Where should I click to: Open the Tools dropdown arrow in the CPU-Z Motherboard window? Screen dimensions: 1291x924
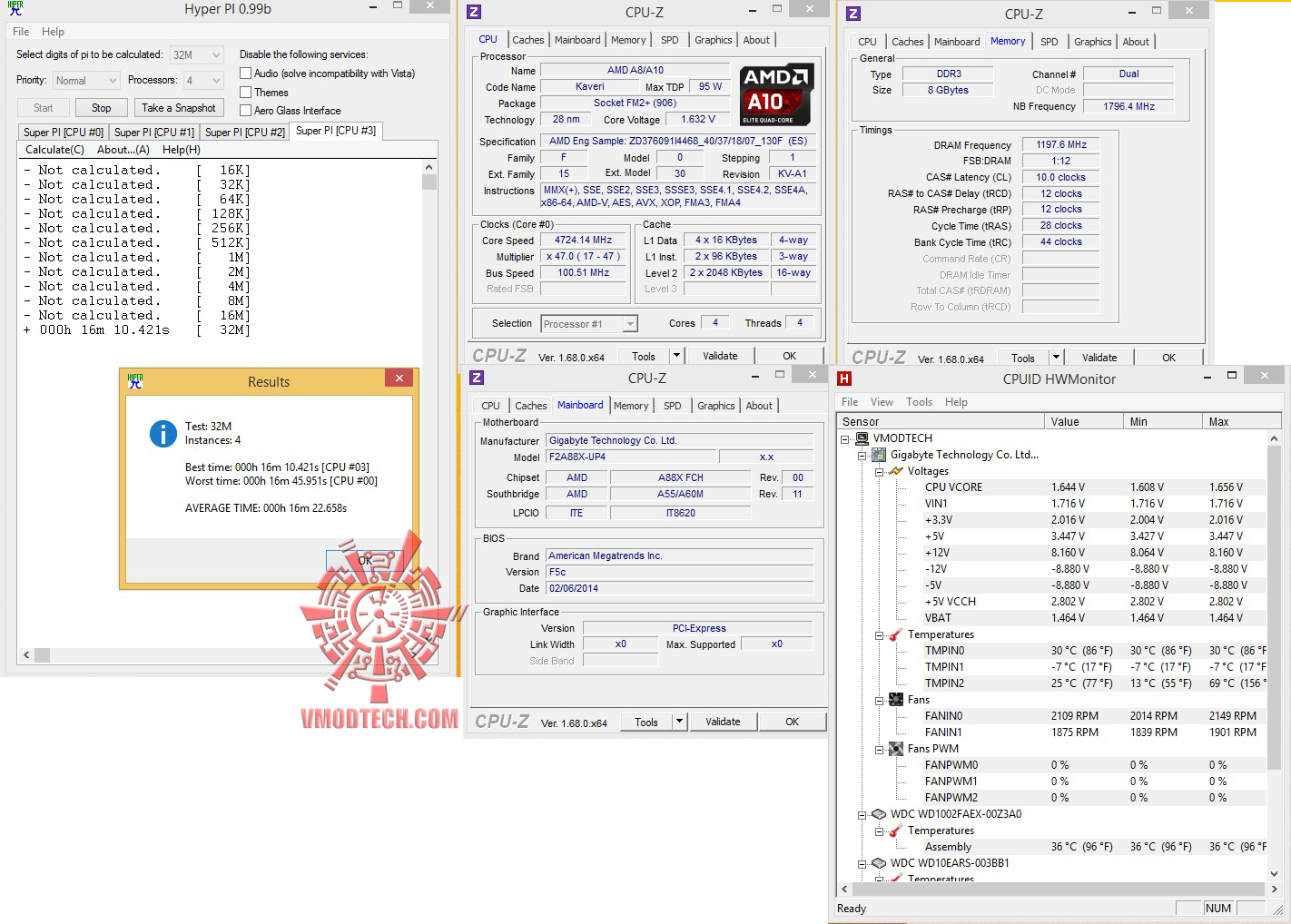tap(679, 722)
